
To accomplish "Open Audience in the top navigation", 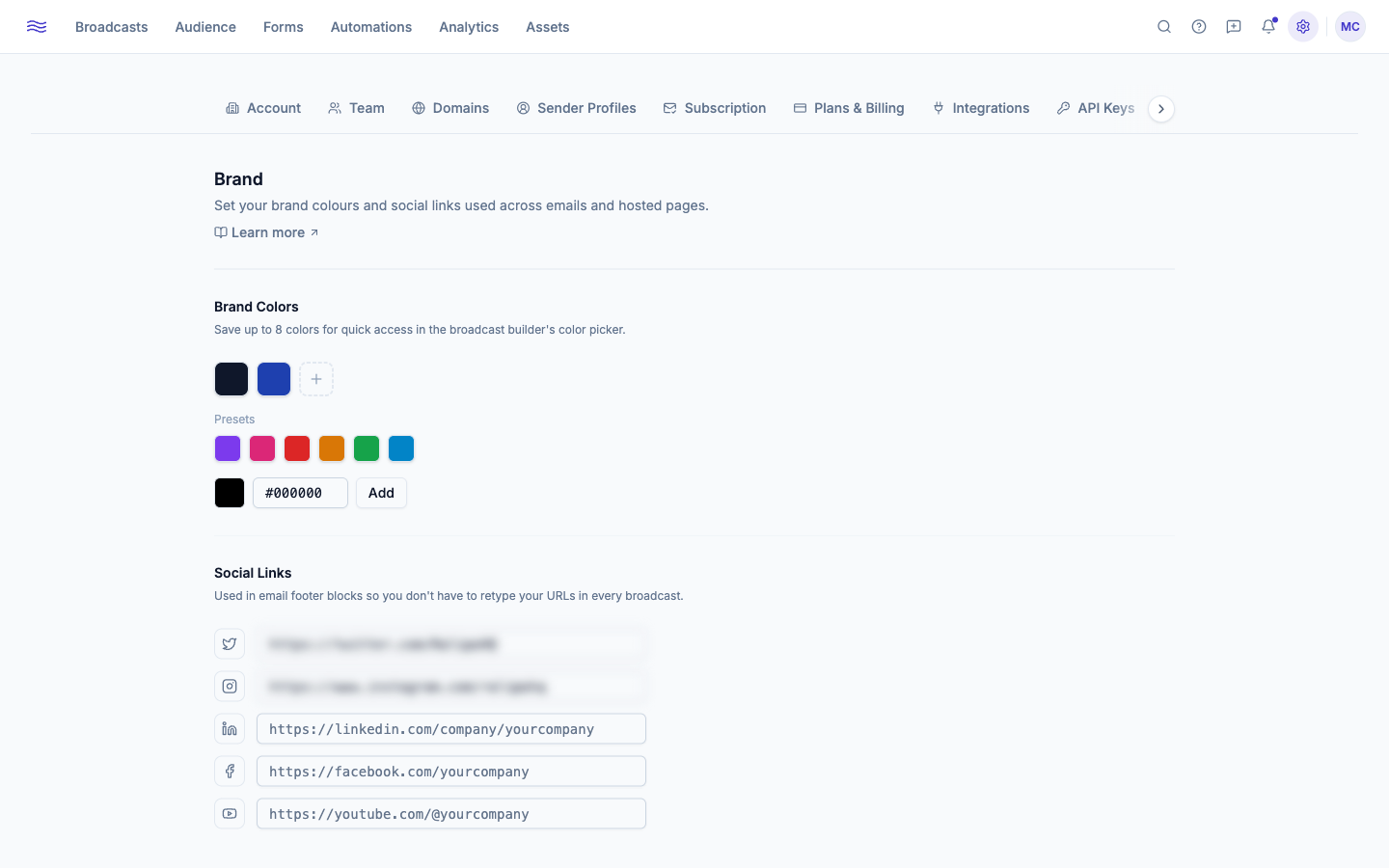I will tap(205, 27).
